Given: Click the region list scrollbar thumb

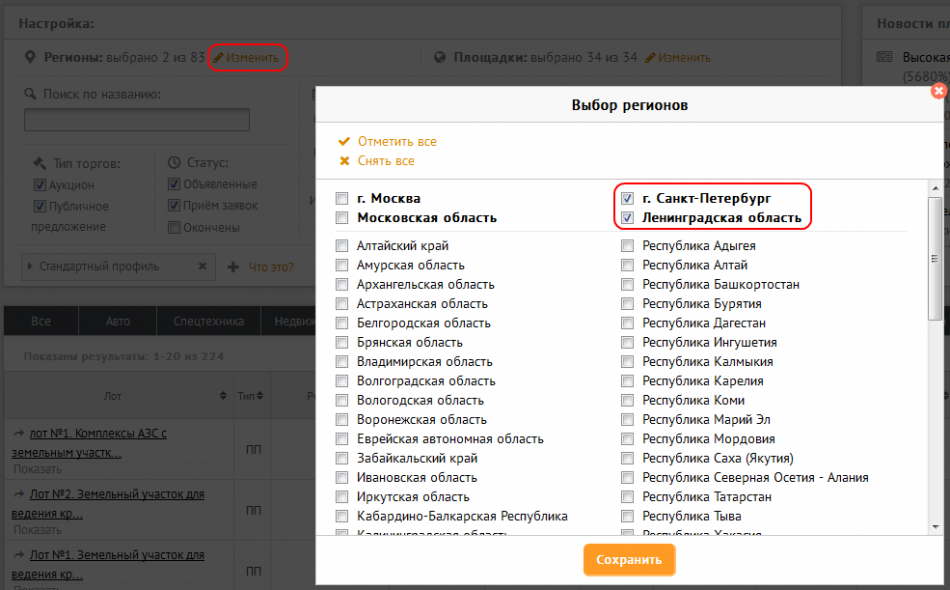Looking at the screenshot, I should click(x=935, y=259).
